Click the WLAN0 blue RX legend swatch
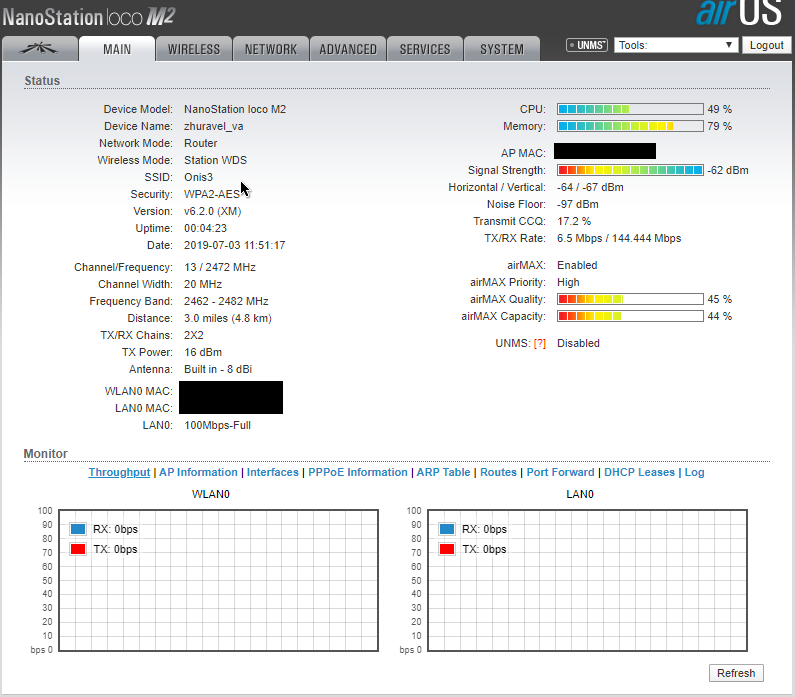 click(x=78, y=529)
